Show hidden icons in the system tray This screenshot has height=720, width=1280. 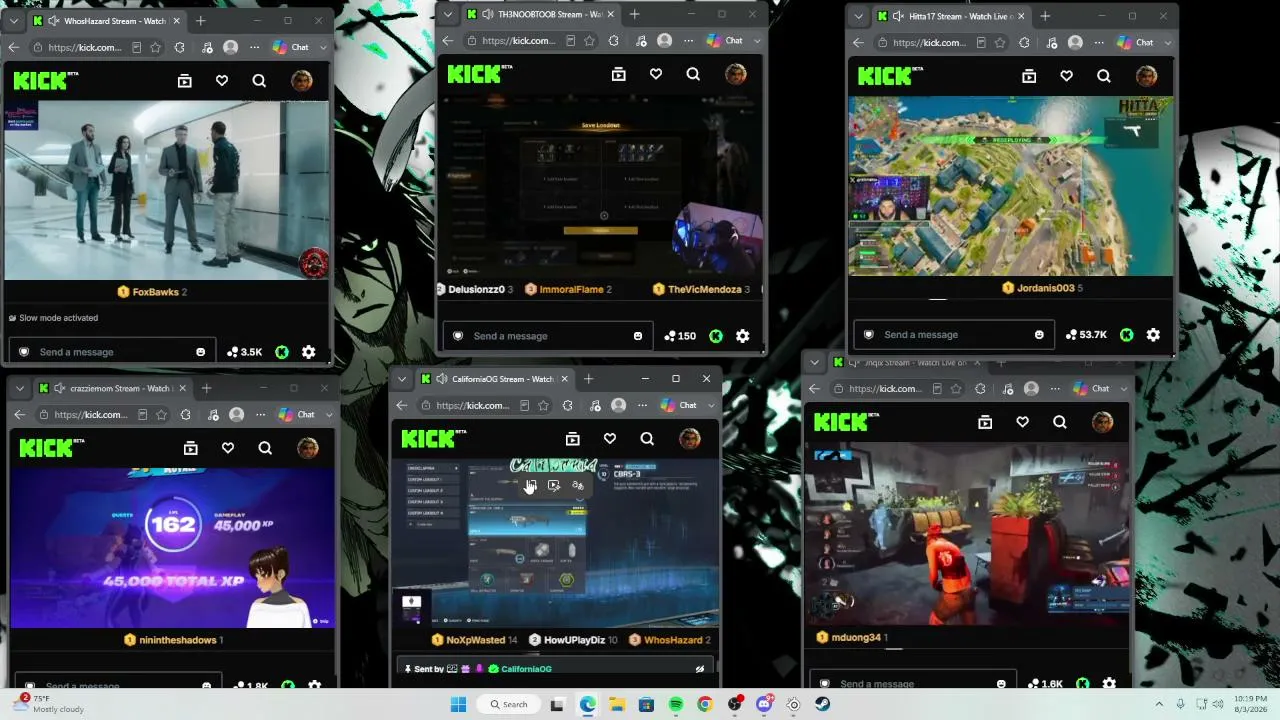point(1159,704)
